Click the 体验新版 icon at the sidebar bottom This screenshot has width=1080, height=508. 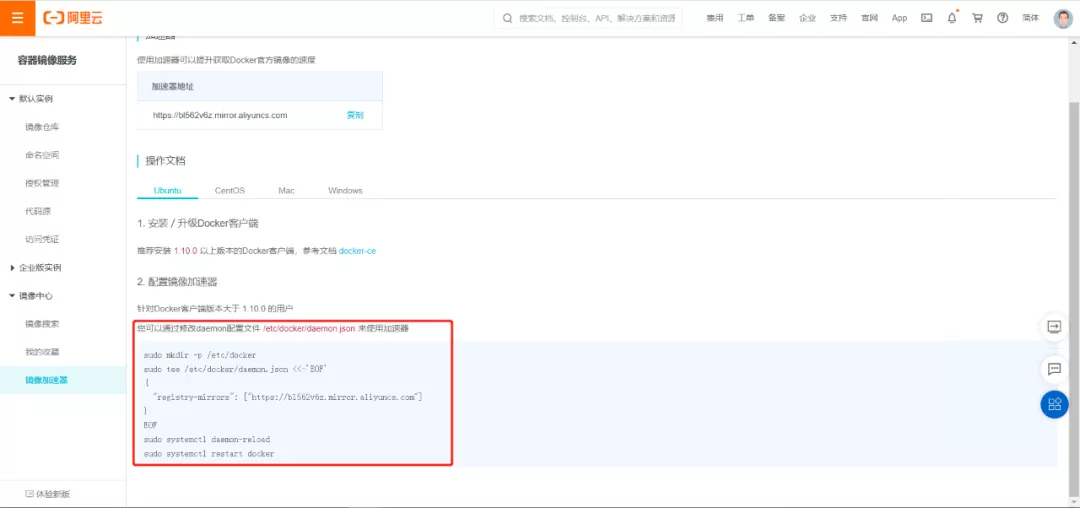pyautogui.click(x=29, y=494)
